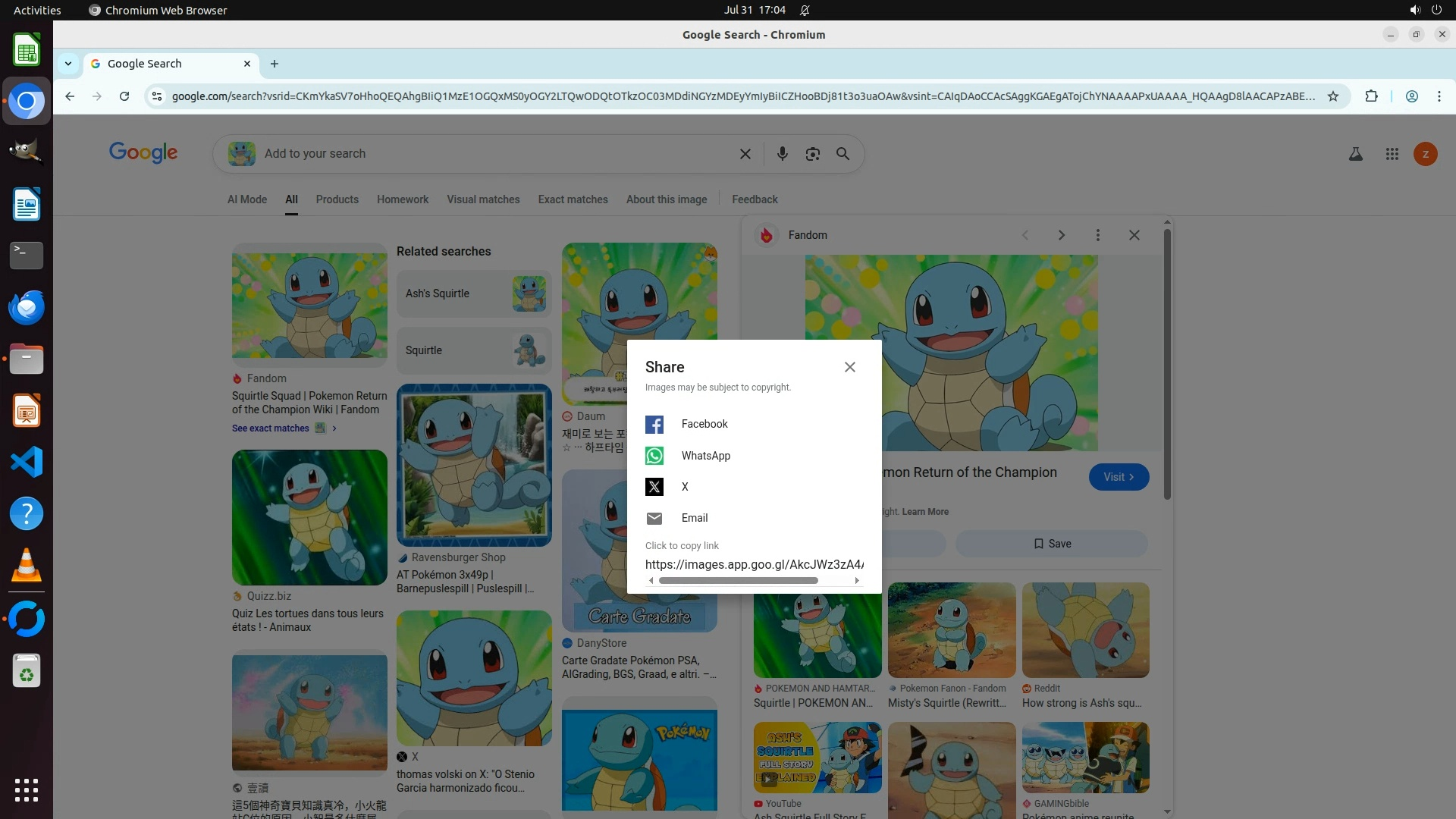Copy the images.app.goo.gl share link
Viewport: 1456px width, 819px height.
pyautogui.click(x=753, y=564)
